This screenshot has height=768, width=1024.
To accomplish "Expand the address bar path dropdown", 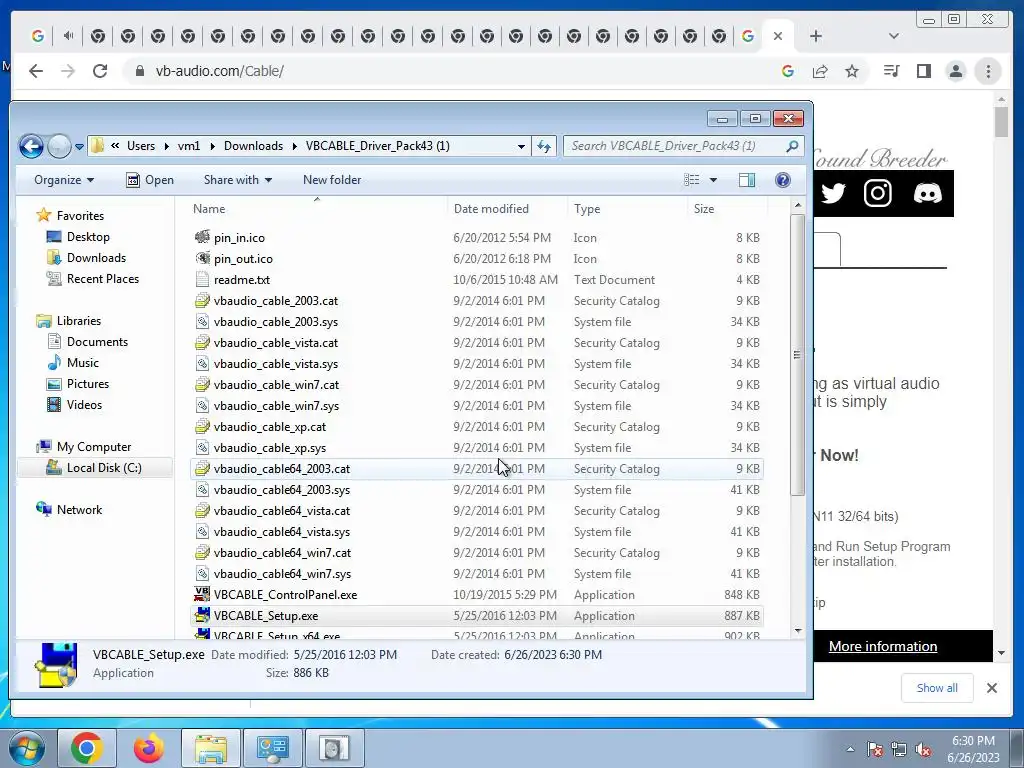I will click(520, 146).
